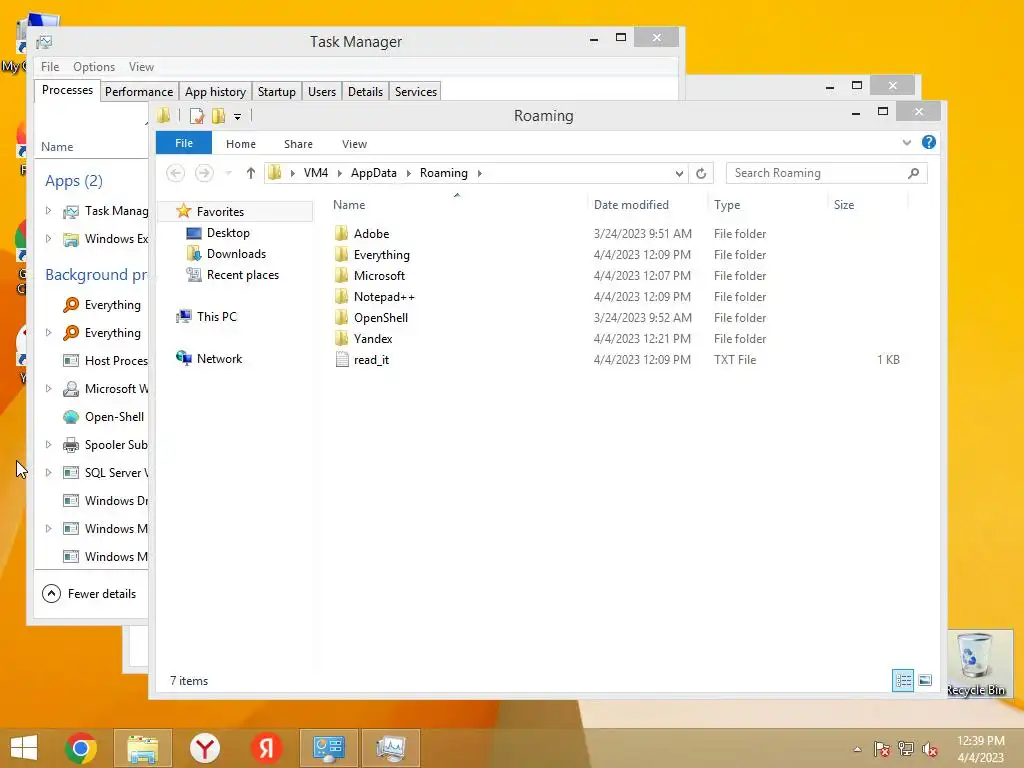
Task: Expand the SQL Server process row
Action: pyautogui.click(x=48, y=472)
